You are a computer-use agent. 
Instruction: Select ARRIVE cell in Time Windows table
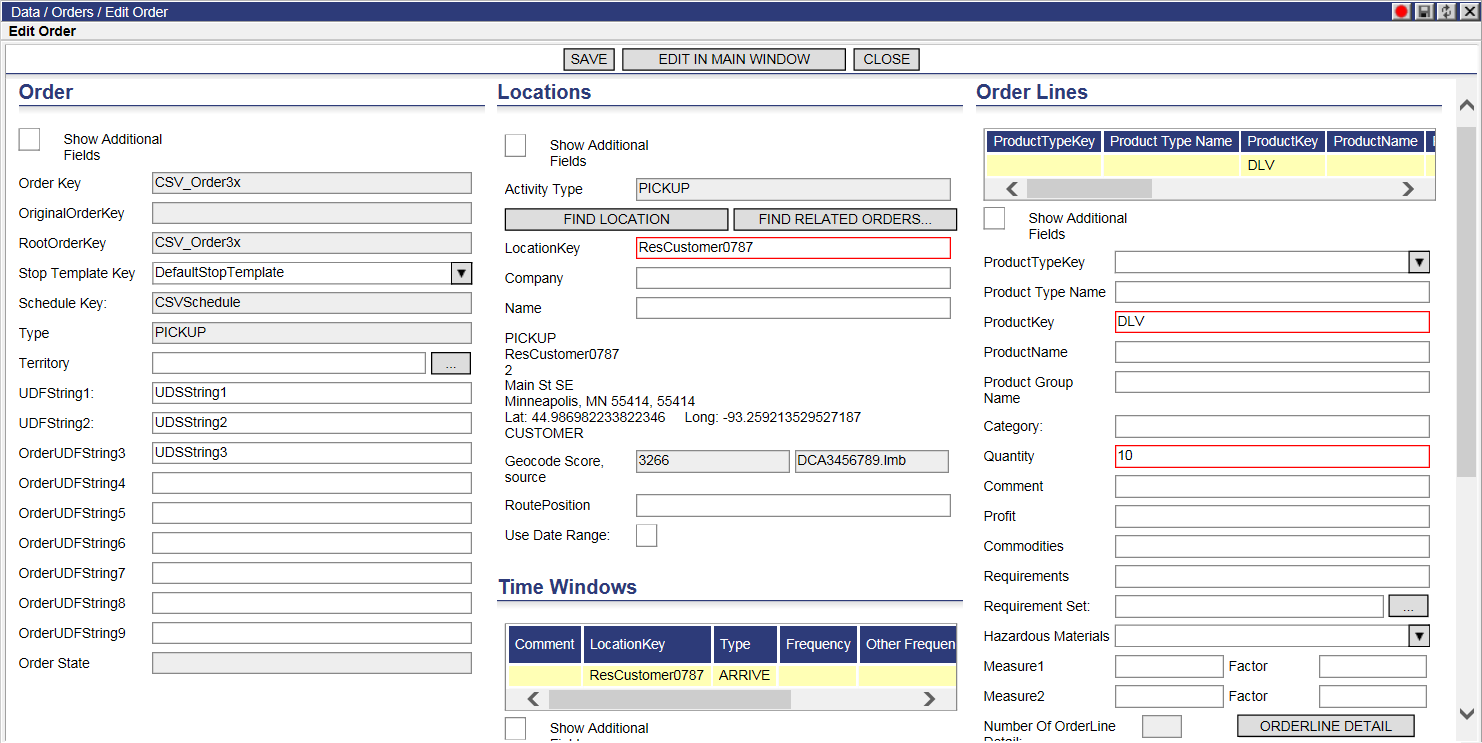745,675
